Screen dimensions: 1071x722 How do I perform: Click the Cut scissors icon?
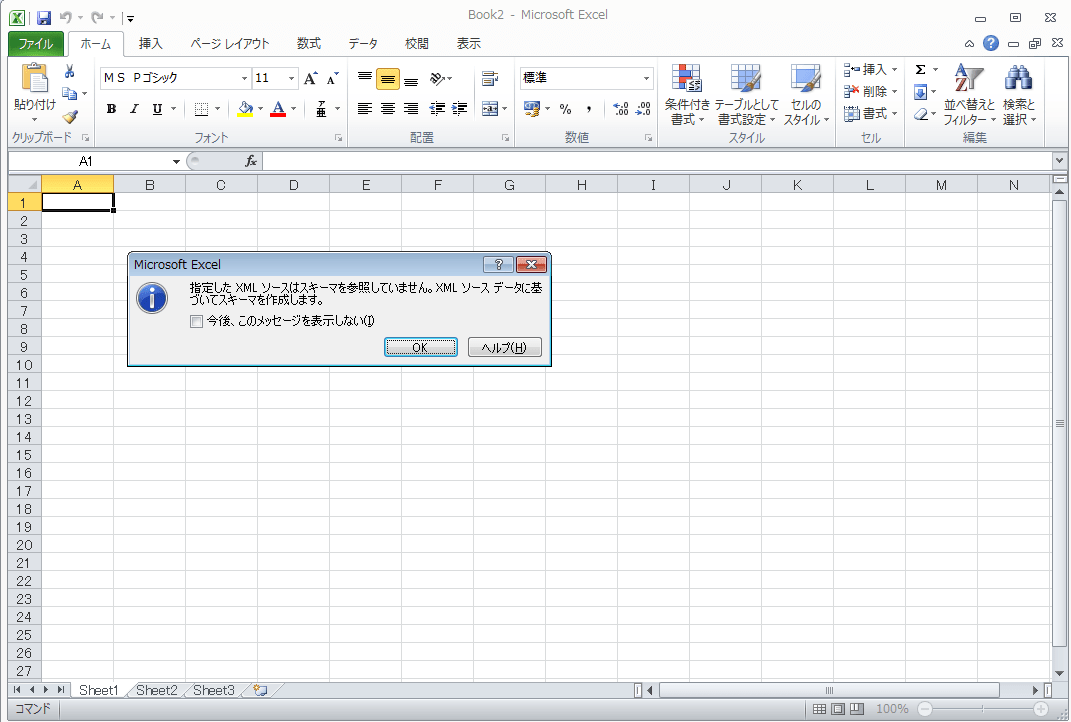click(x=69, y=71)
